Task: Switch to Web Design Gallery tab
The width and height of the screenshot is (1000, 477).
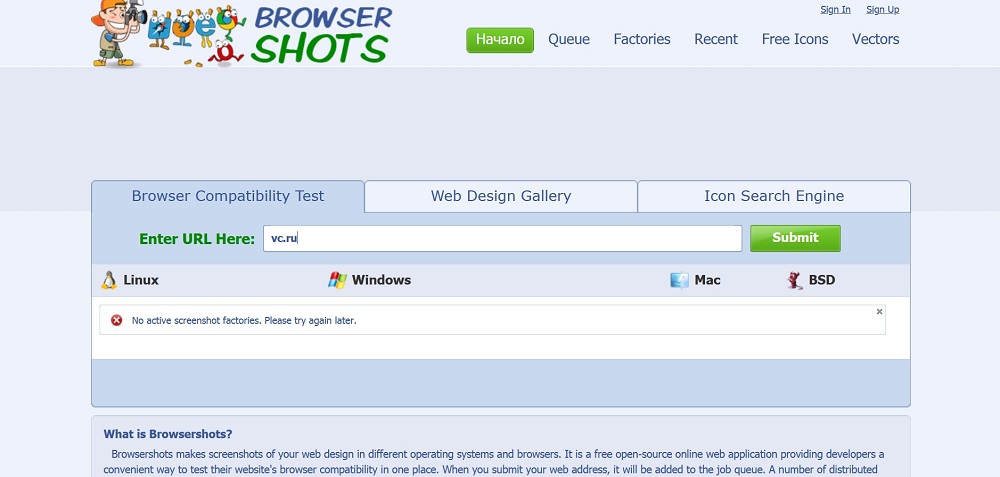Action: click(501, 196)
